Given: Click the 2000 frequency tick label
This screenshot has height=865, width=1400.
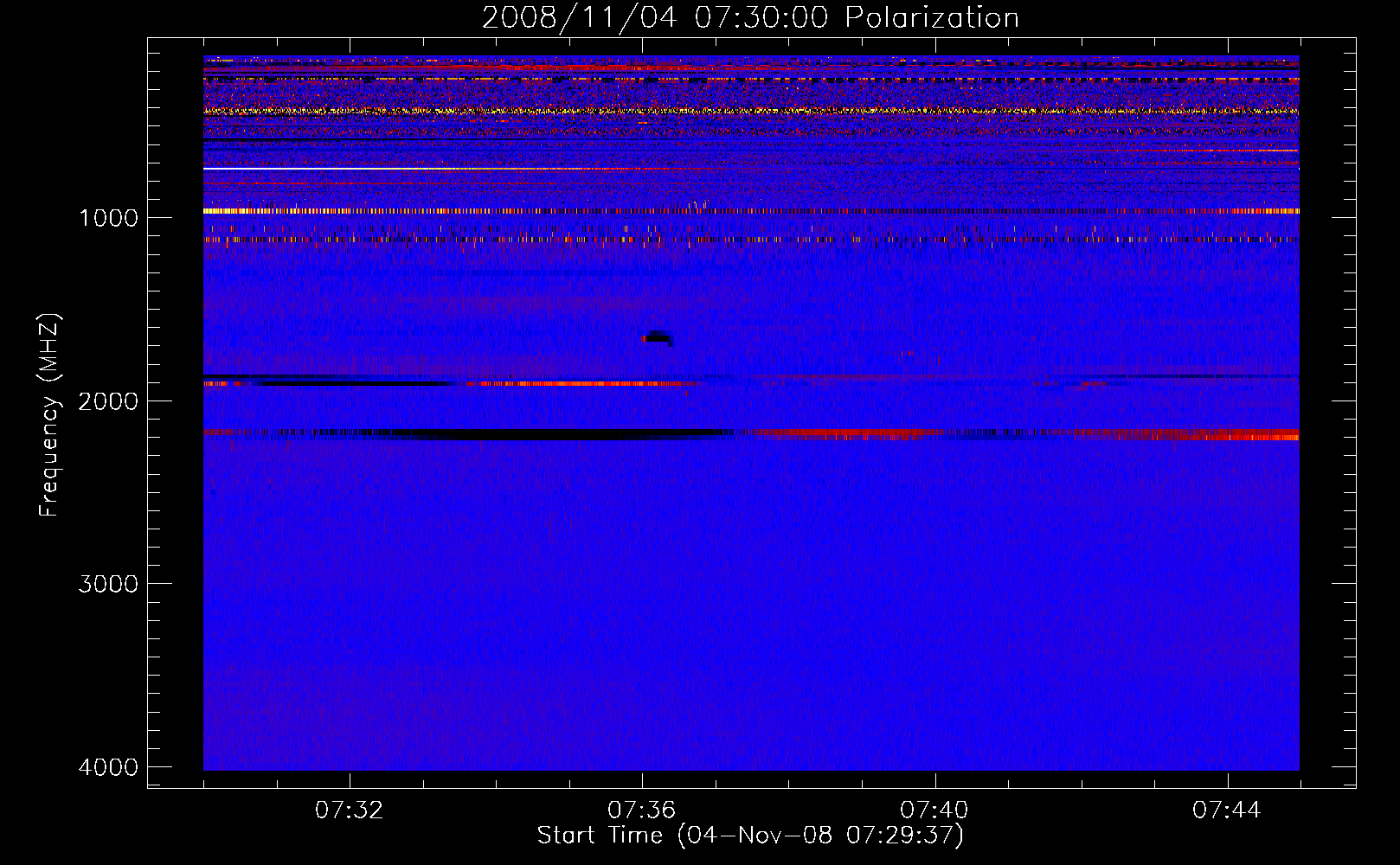Looking at the screenshot, I should pos(108,400).
